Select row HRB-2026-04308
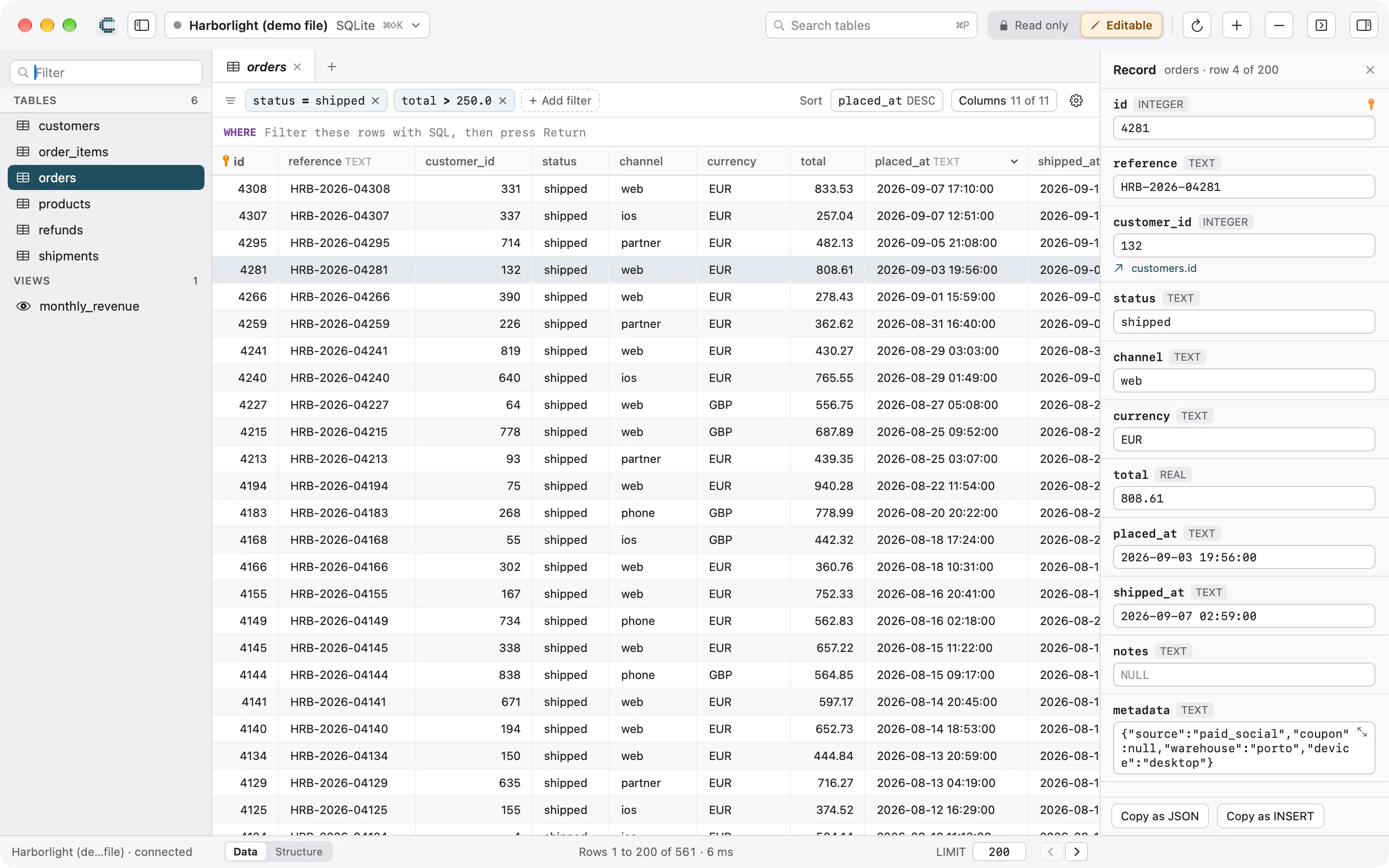 click(x=656, y=189)
